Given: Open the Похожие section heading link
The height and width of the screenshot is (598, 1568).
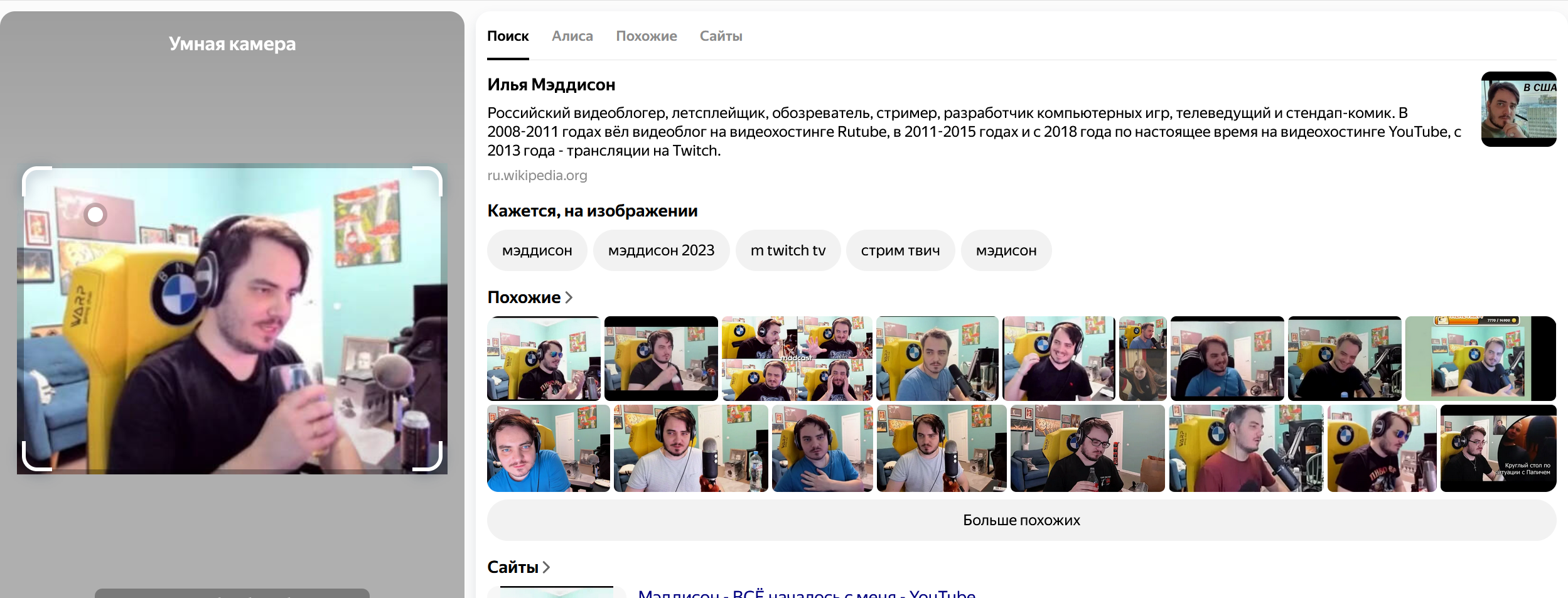Looking at the screenshot, I should point(530,297).
